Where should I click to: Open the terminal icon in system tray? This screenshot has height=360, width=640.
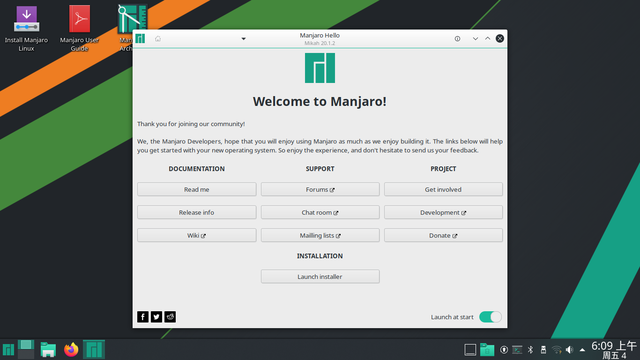tap(517, 350)
